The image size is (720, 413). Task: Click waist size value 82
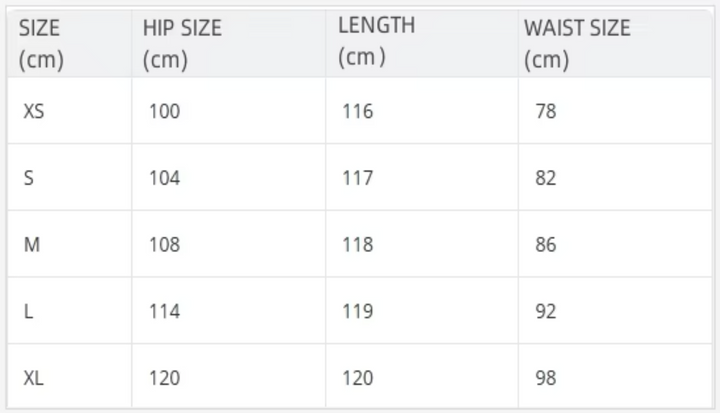pyautogui.click(x=546, y=178)
